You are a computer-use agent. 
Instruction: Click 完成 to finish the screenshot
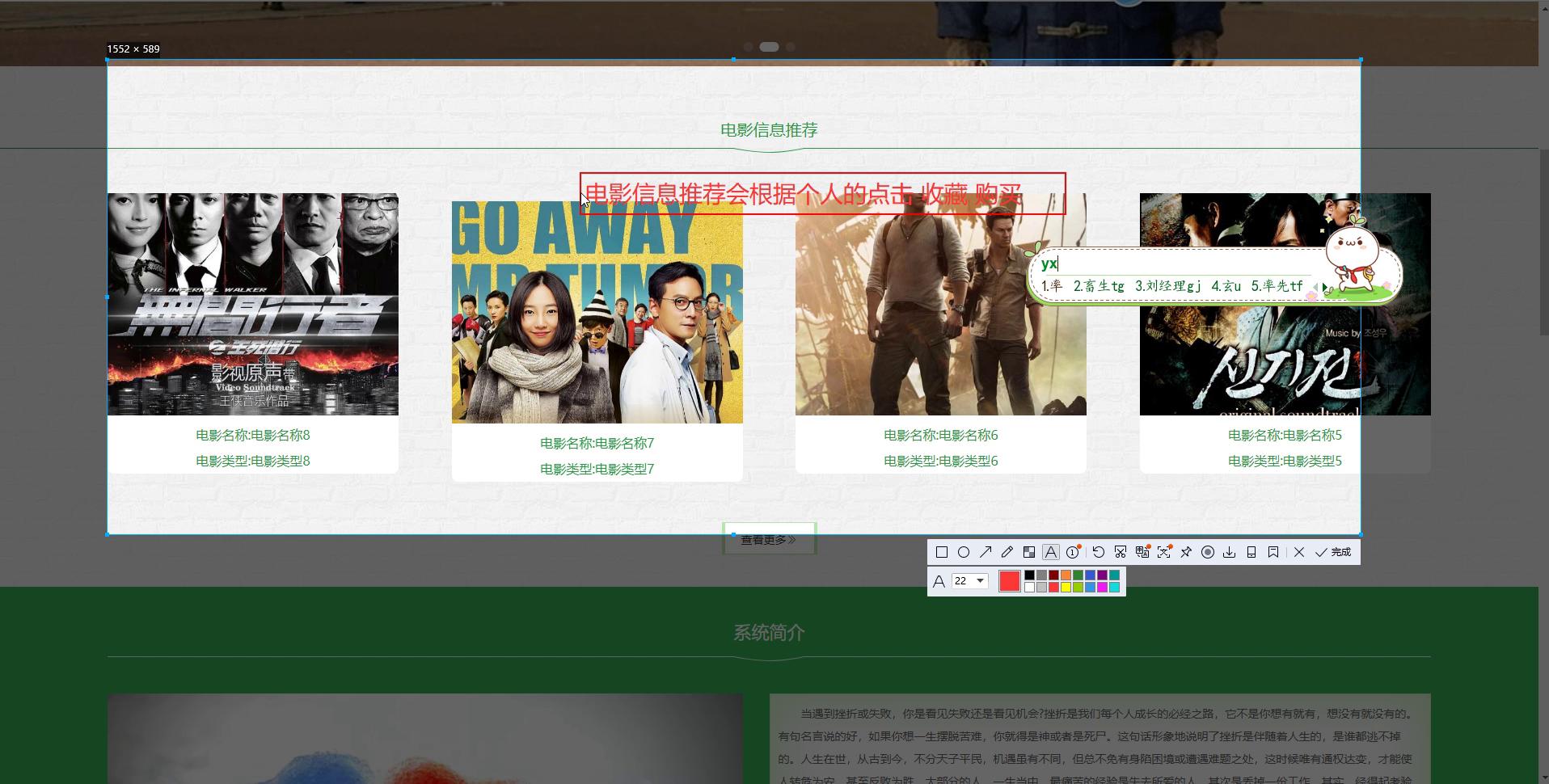(x=1333, y=552)
